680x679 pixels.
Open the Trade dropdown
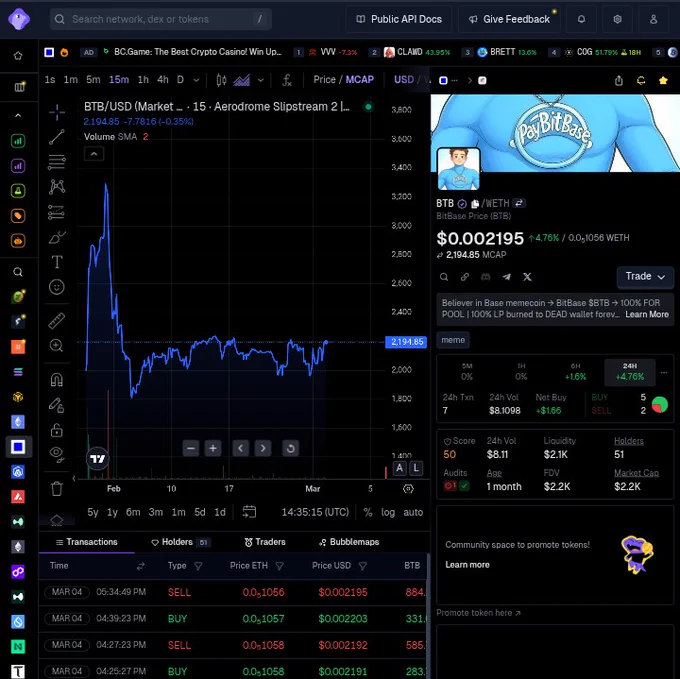pos(645,277)
